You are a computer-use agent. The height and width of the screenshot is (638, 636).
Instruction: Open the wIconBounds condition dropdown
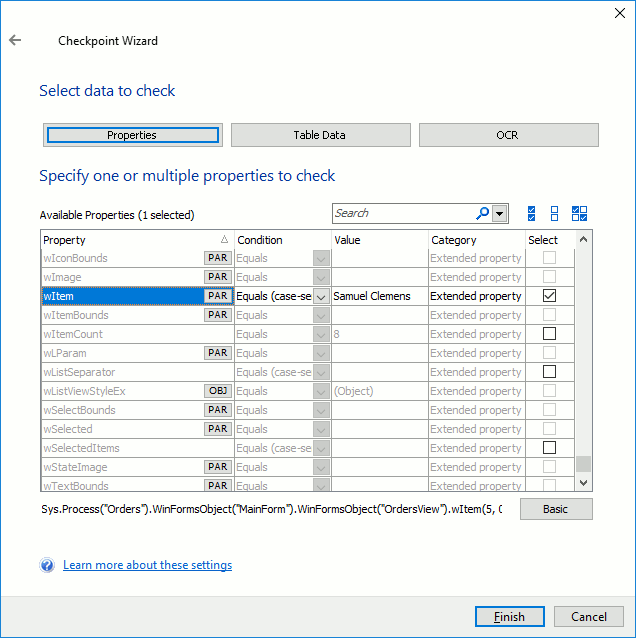(x=321, y=258)
